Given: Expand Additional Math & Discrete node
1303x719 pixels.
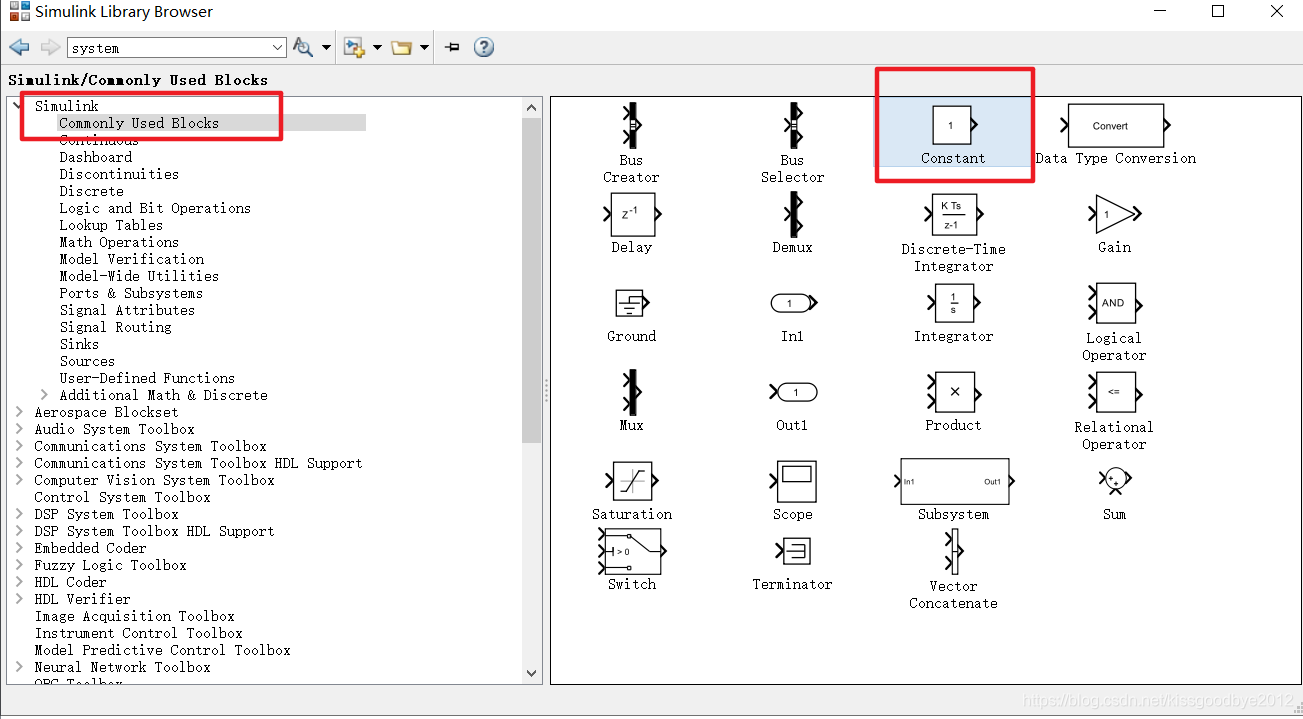Looking at the screenshot, I should [44, 395].
